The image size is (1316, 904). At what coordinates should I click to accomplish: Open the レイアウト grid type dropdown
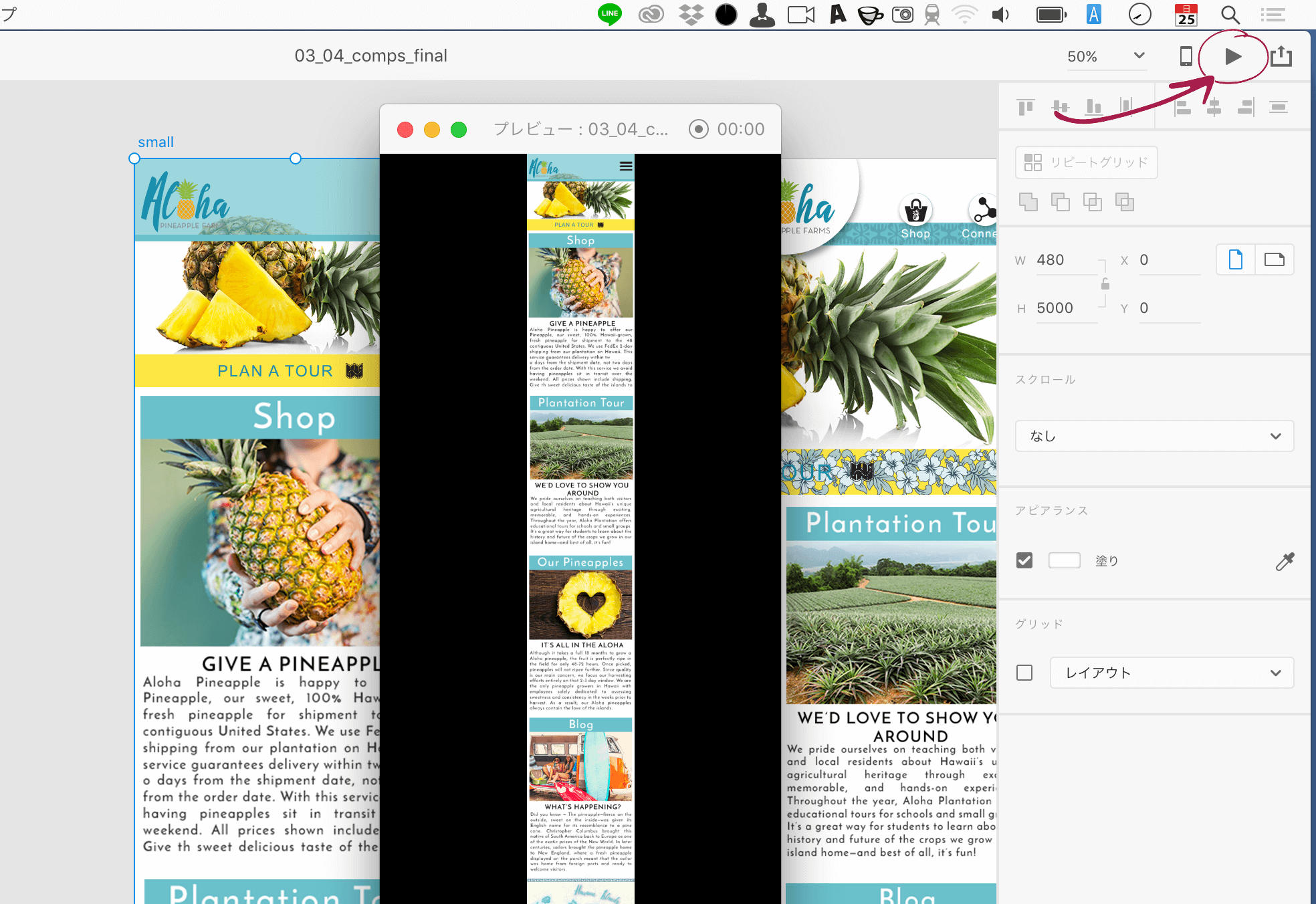click(x=1172, y=673)
